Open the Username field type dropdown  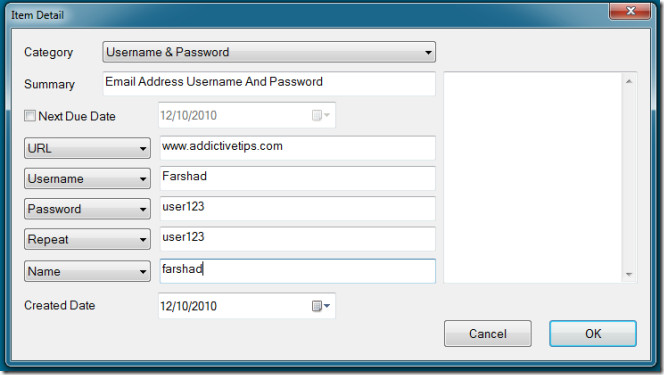pos(87,179)
